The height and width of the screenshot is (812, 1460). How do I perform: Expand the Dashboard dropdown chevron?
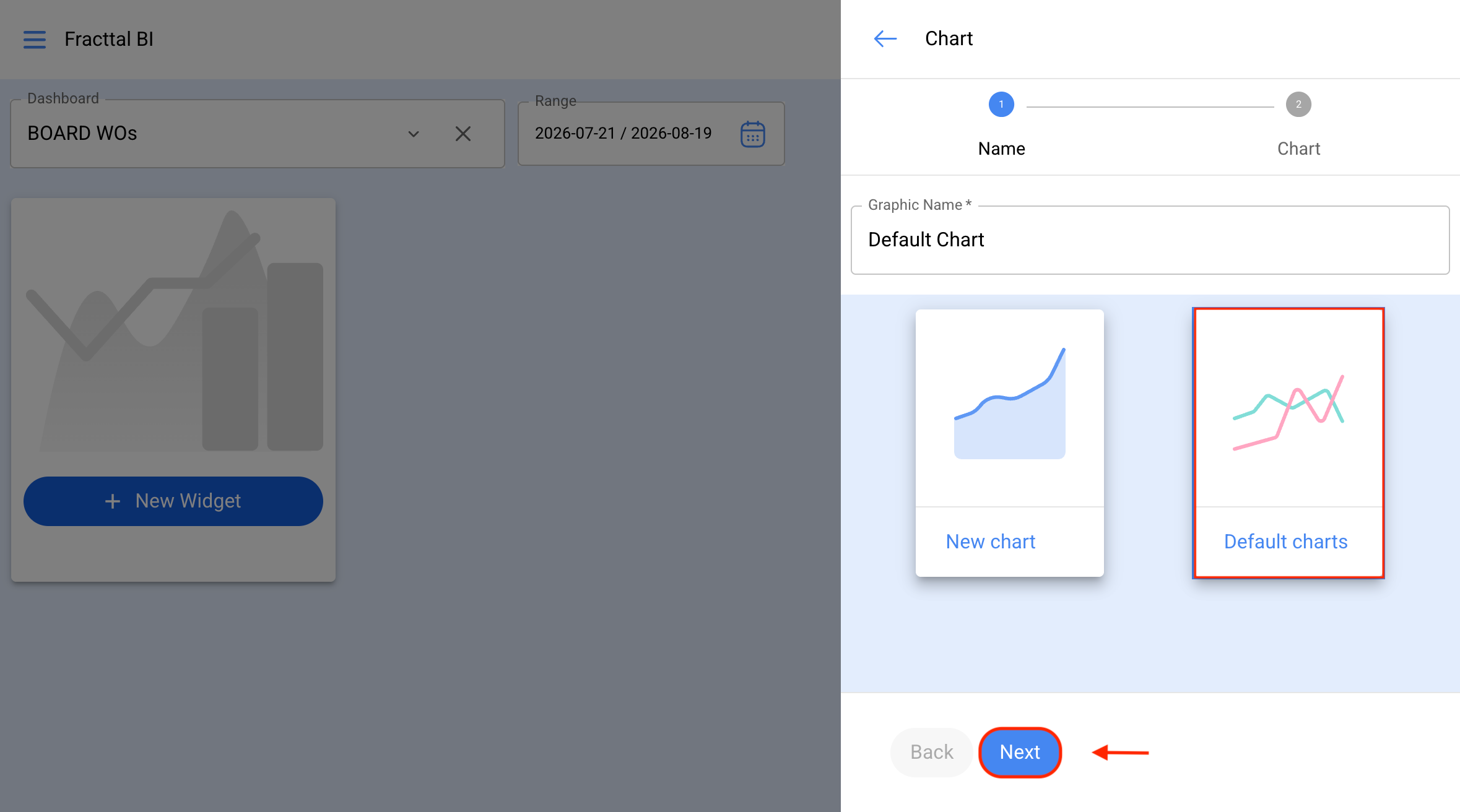click(x=414, y=134)
